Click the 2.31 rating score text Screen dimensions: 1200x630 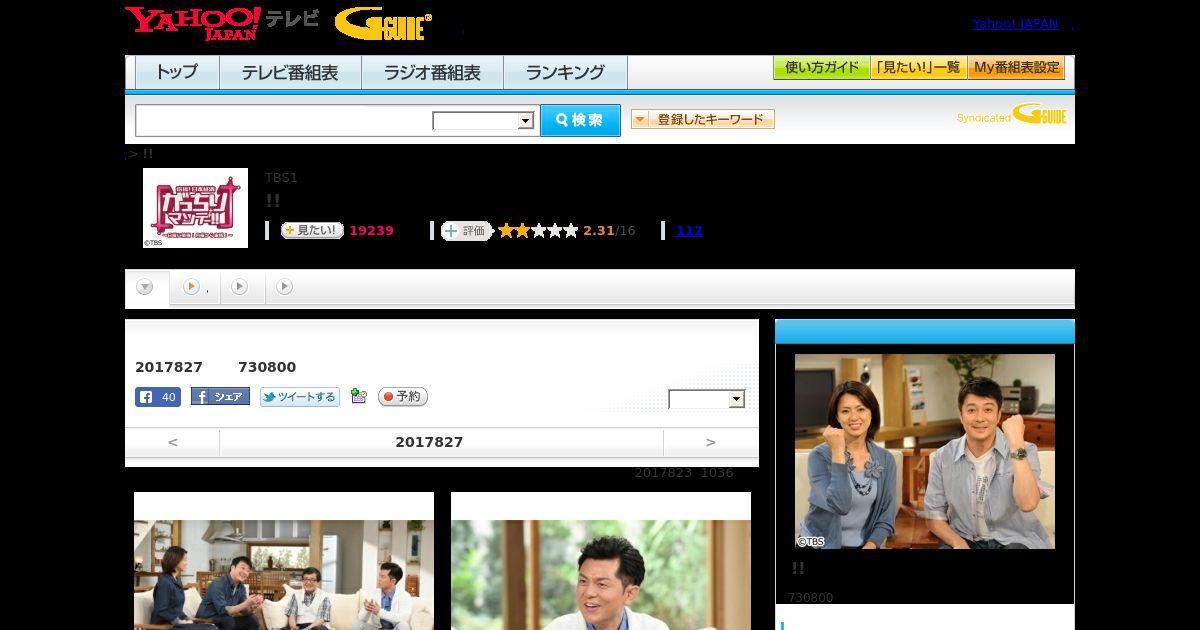[599, 231]
